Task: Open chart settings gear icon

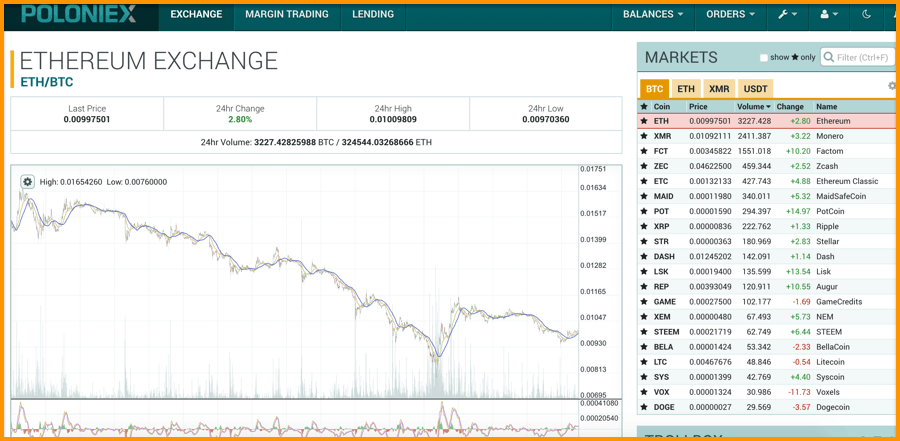Action: (28, 181)
